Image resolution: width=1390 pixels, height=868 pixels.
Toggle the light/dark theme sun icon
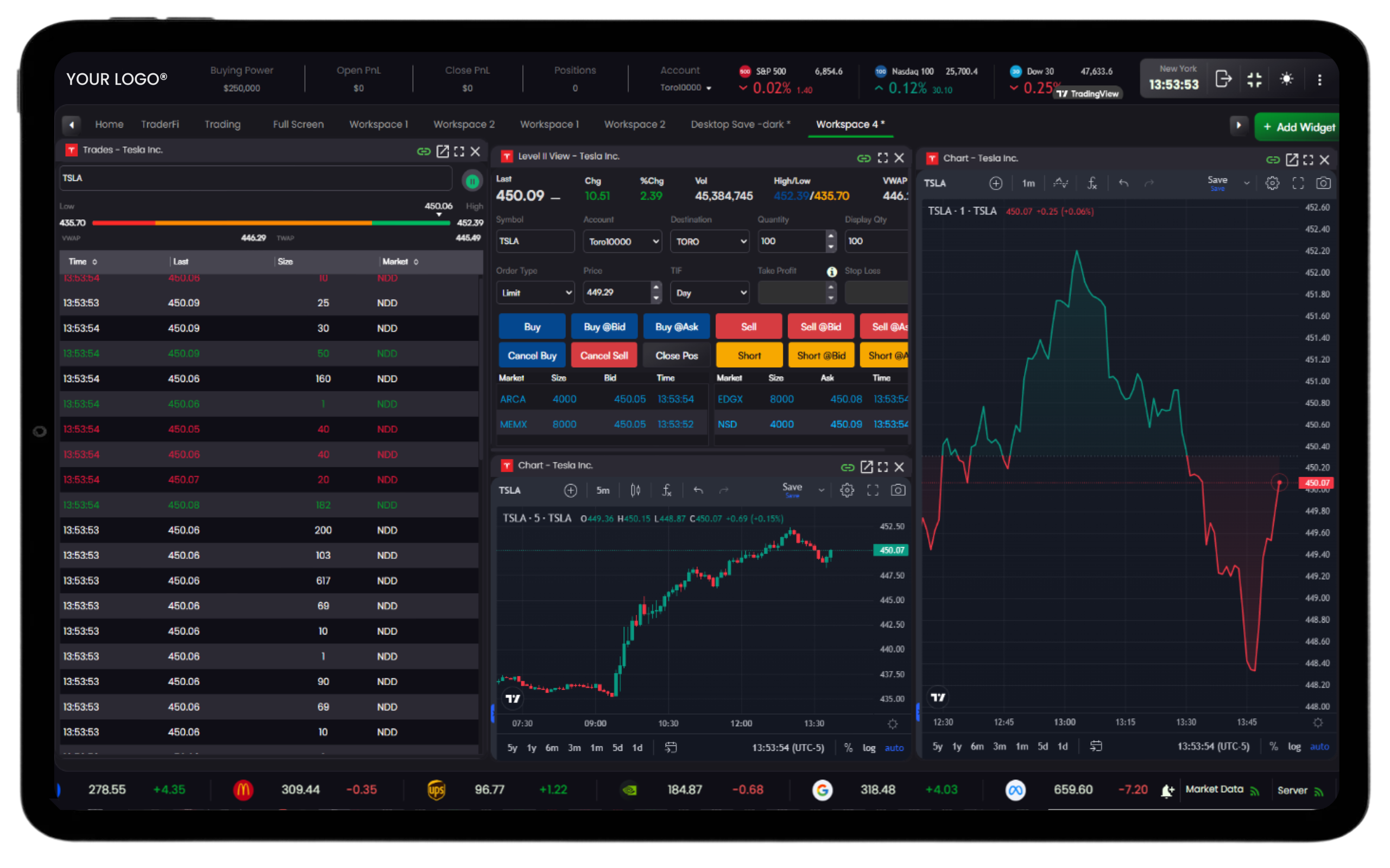(1287, 79)
